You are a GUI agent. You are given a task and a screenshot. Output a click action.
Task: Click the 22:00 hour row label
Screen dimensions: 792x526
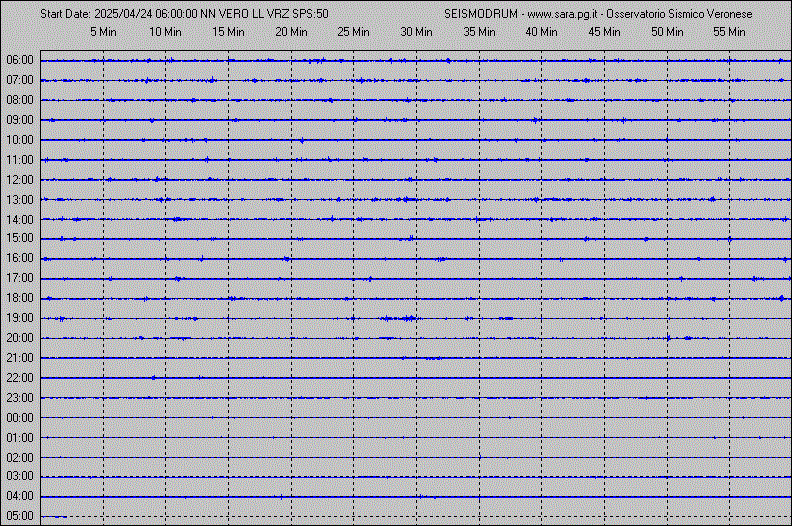click(x=20, y=378)
